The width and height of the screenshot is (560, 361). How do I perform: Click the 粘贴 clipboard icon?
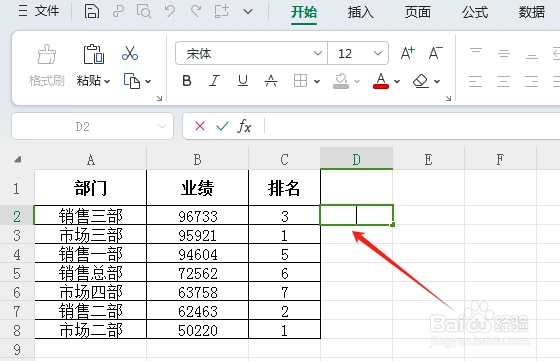94,54
